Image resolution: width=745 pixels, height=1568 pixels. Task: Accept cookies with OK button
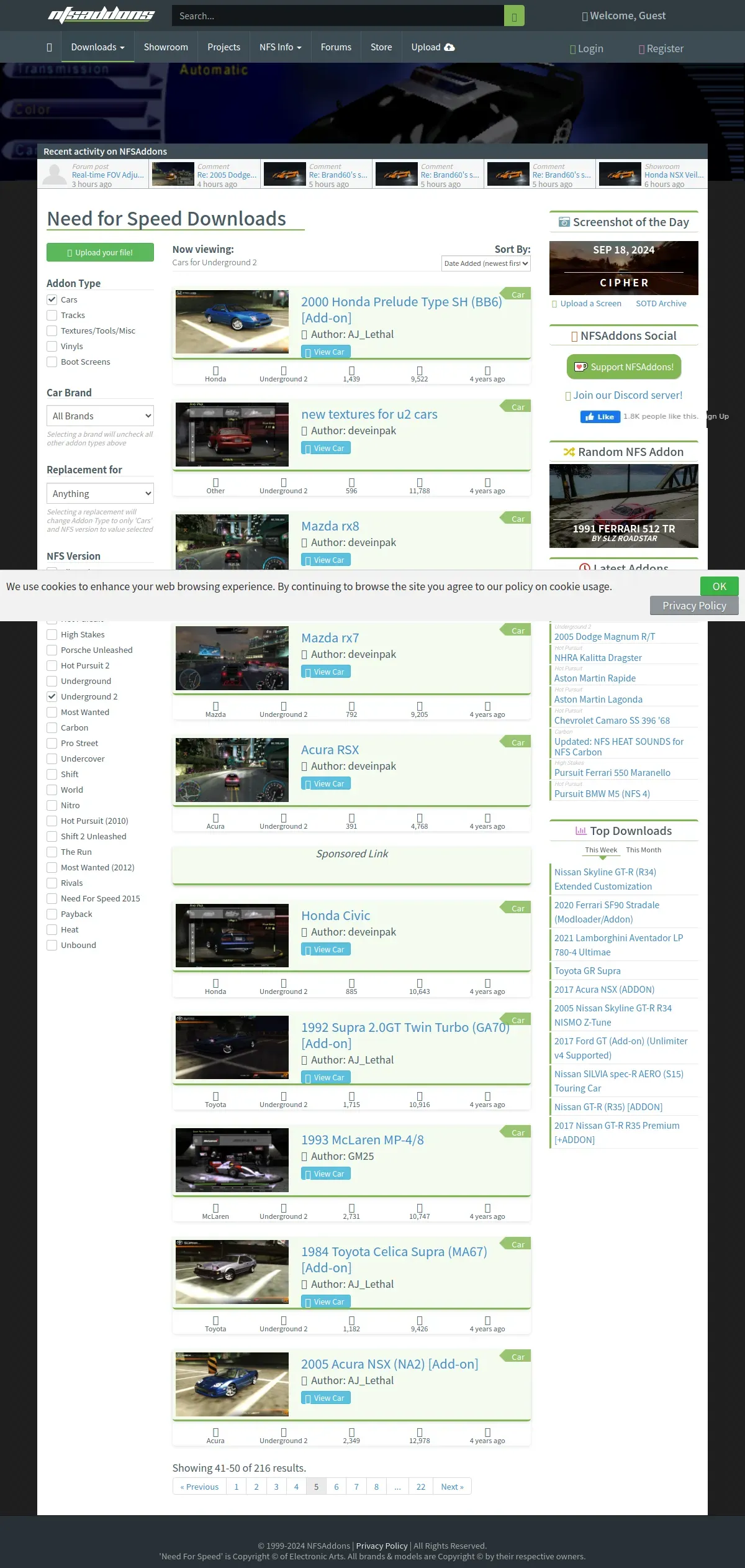(720, 586)
